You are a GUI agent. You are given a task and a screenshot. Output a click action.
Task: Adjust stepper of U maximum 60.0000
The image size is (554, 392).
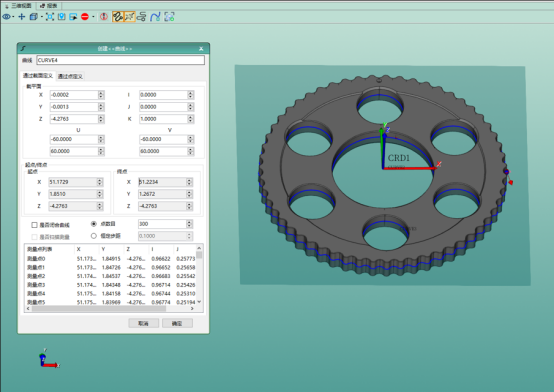[101, 151]
